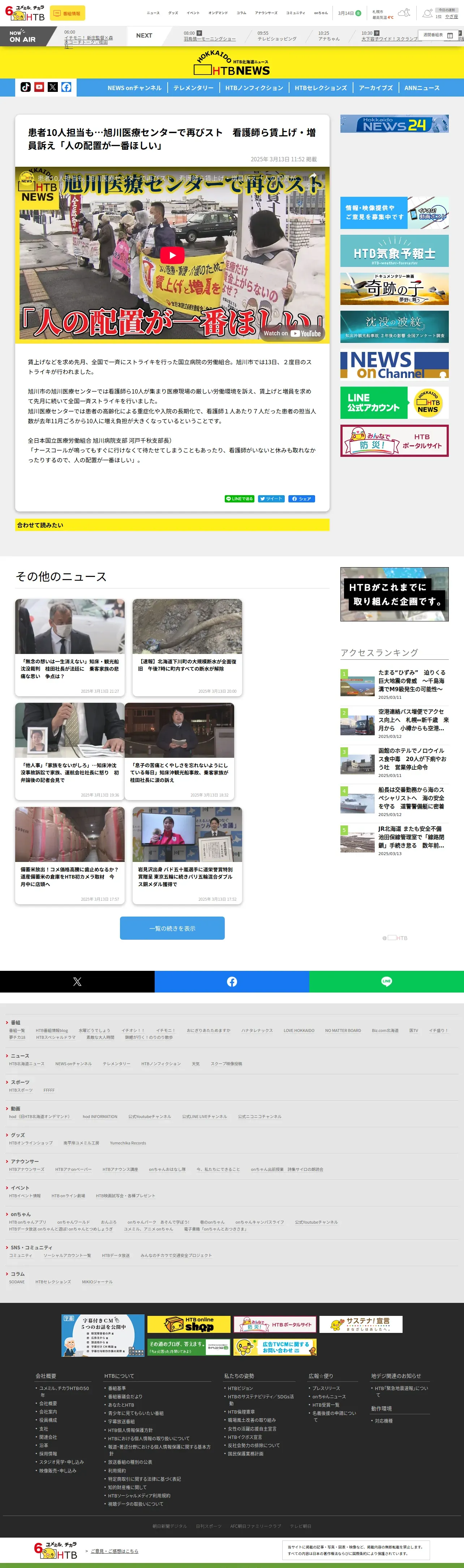Select the NEWS onチャンネル tab

tap(134, 88)
